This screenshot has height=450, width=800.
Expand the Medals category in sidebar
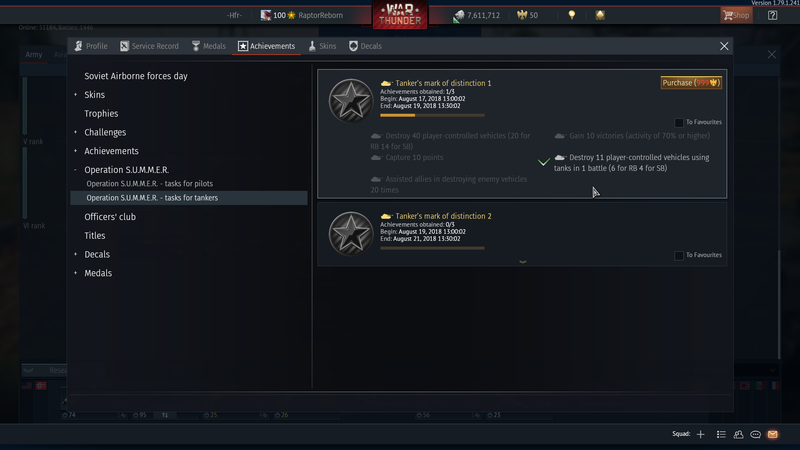[x=75, y=273]
